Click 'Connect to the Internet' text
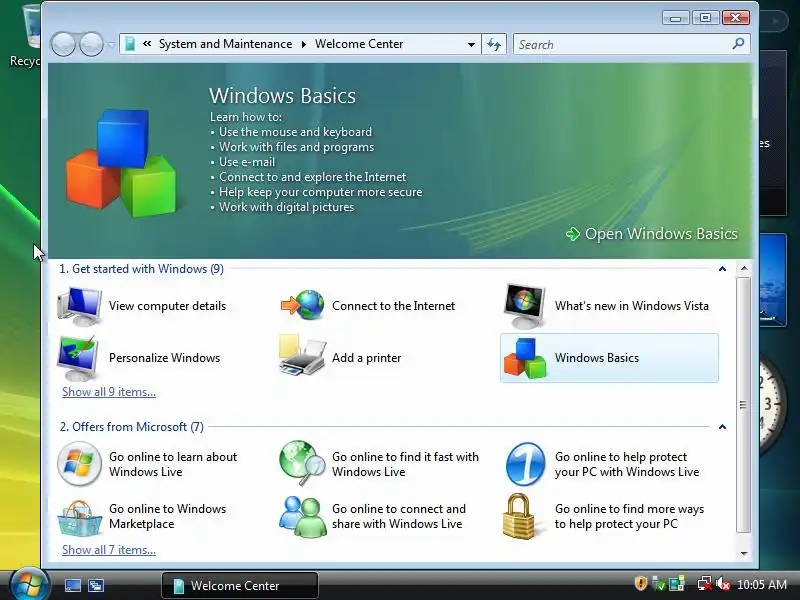Image resolution: width=800 pixels, height=600 pixels. (393, 306)
